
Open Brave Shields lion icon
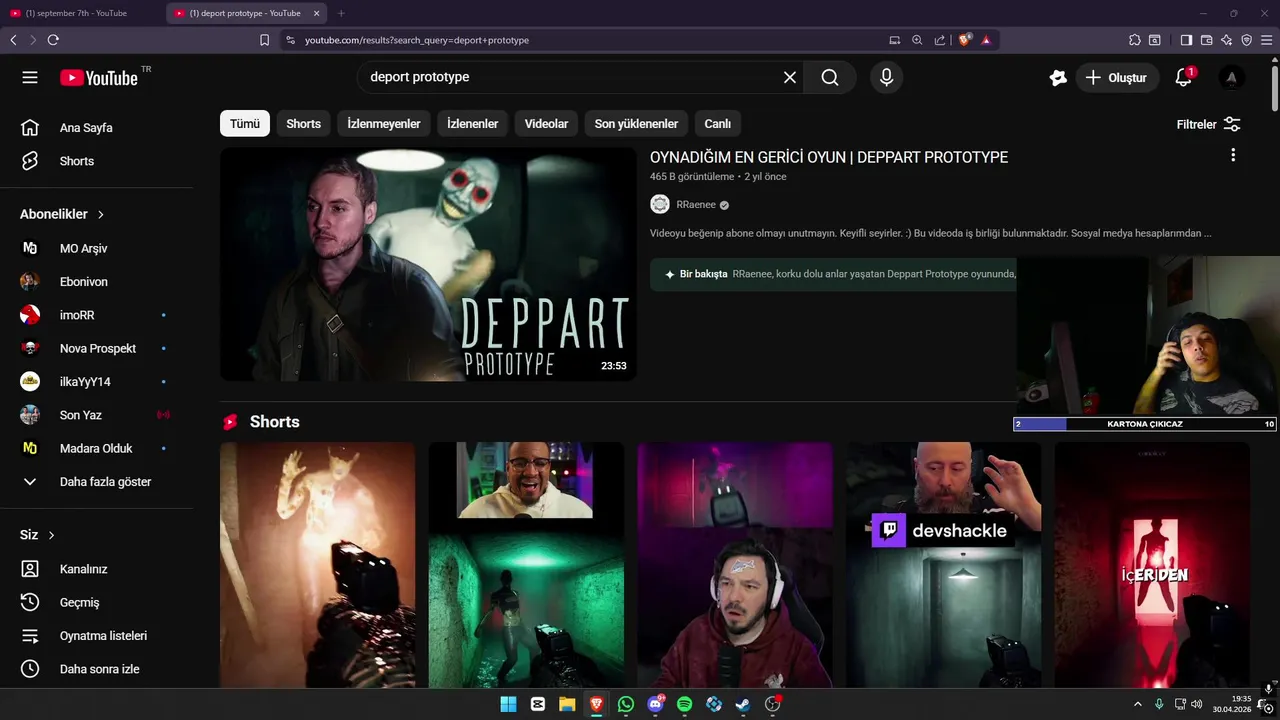(965, 40)
